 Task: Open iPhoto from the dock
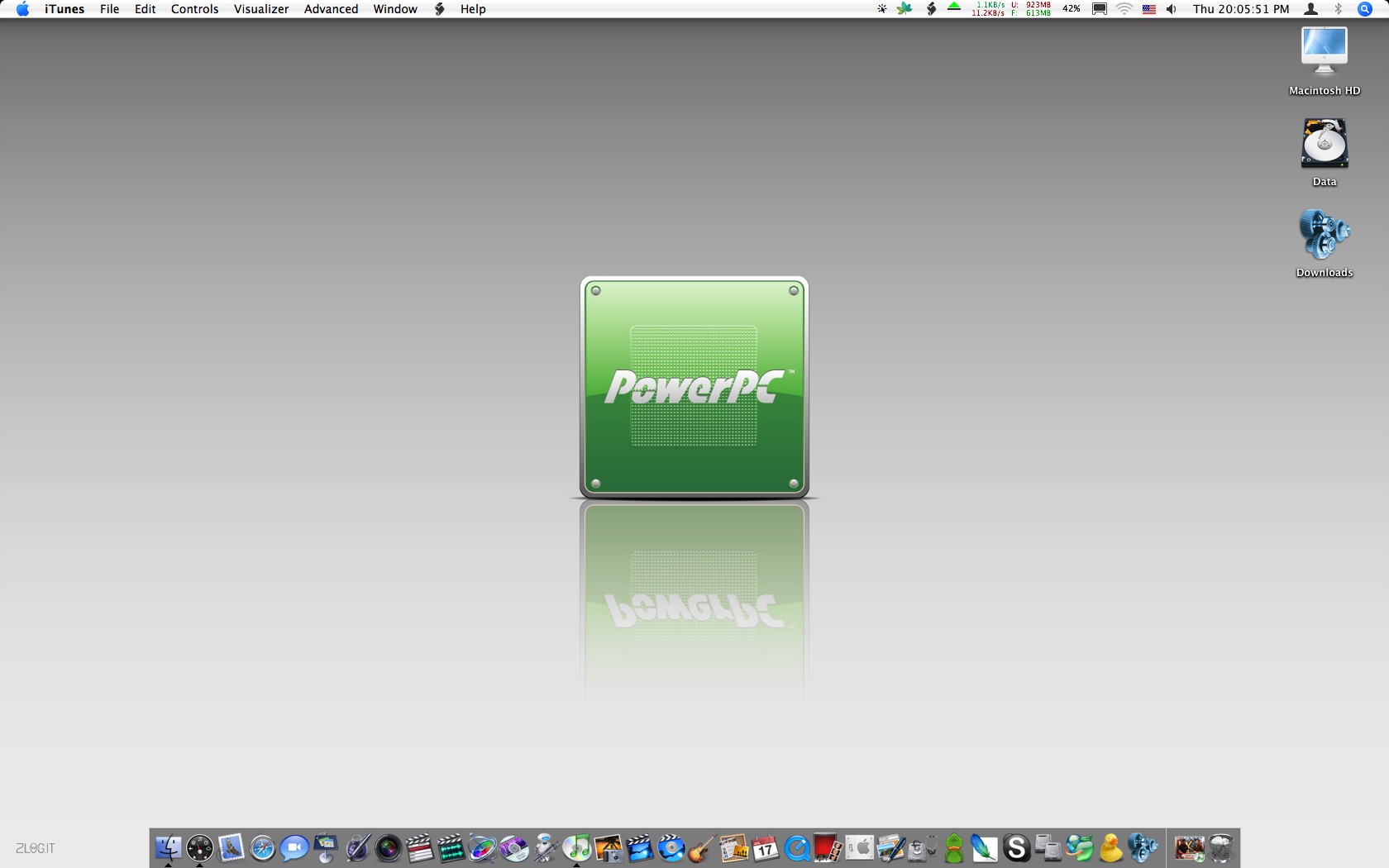click(608, 848)
